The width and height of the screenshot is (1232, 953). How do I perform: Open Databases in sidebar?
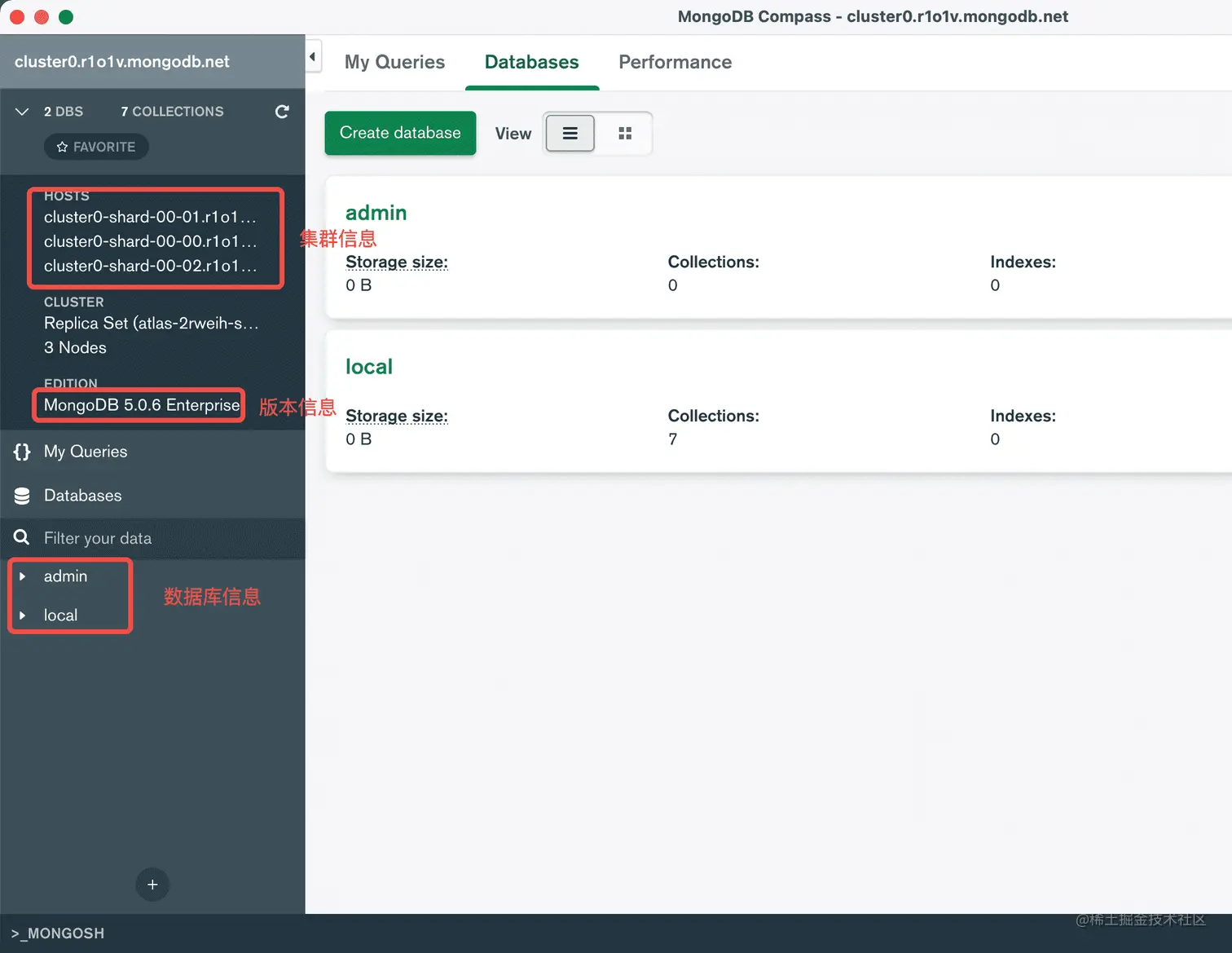pos(82,496)
